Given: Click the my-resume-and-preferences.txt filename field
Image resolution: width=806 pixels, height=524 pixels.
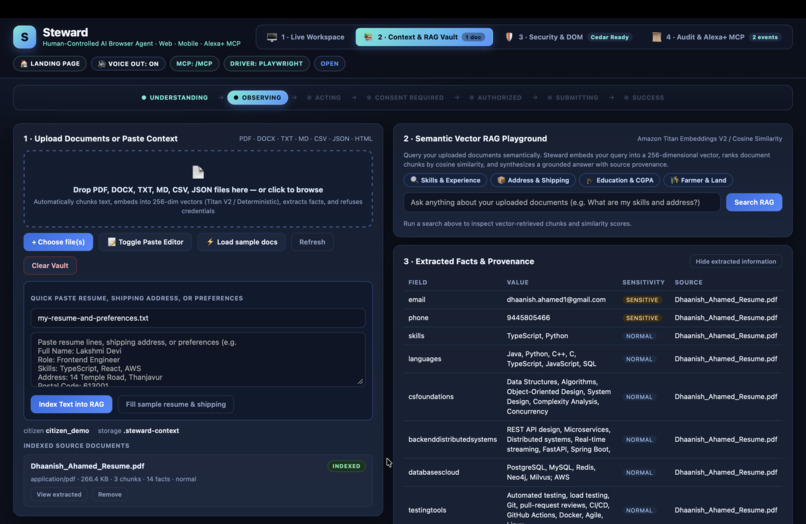Looking at the screenshot, I should 198,318.
